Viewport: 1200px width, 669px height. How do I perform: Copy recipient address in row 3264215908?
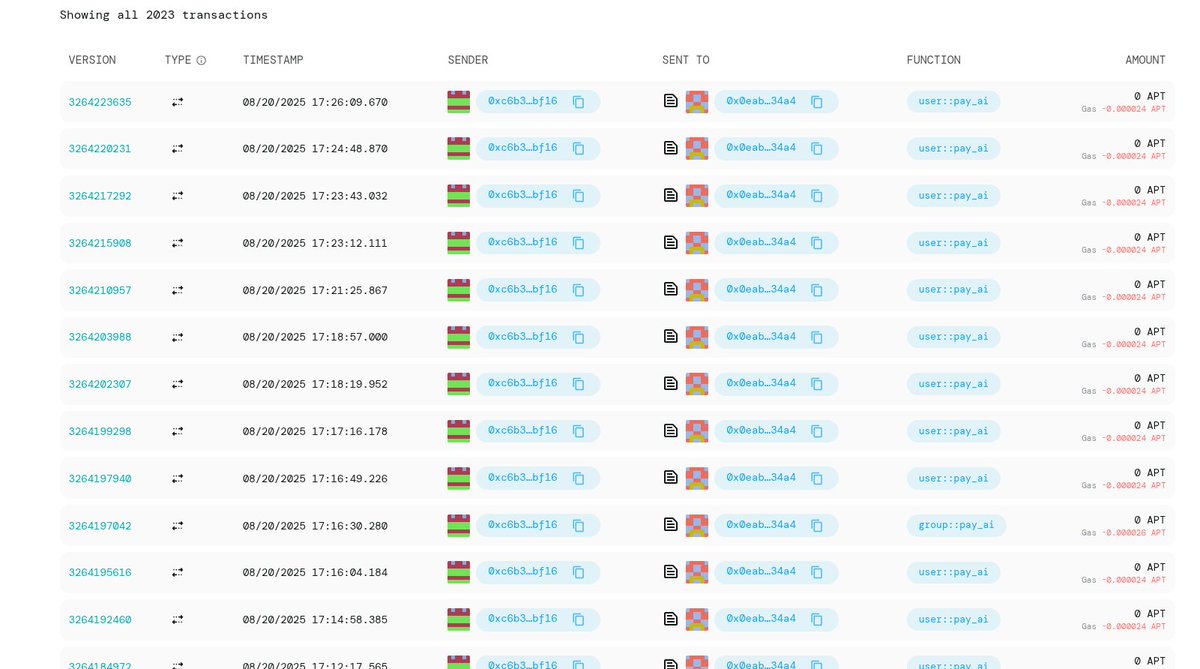[x=817, y=243]
